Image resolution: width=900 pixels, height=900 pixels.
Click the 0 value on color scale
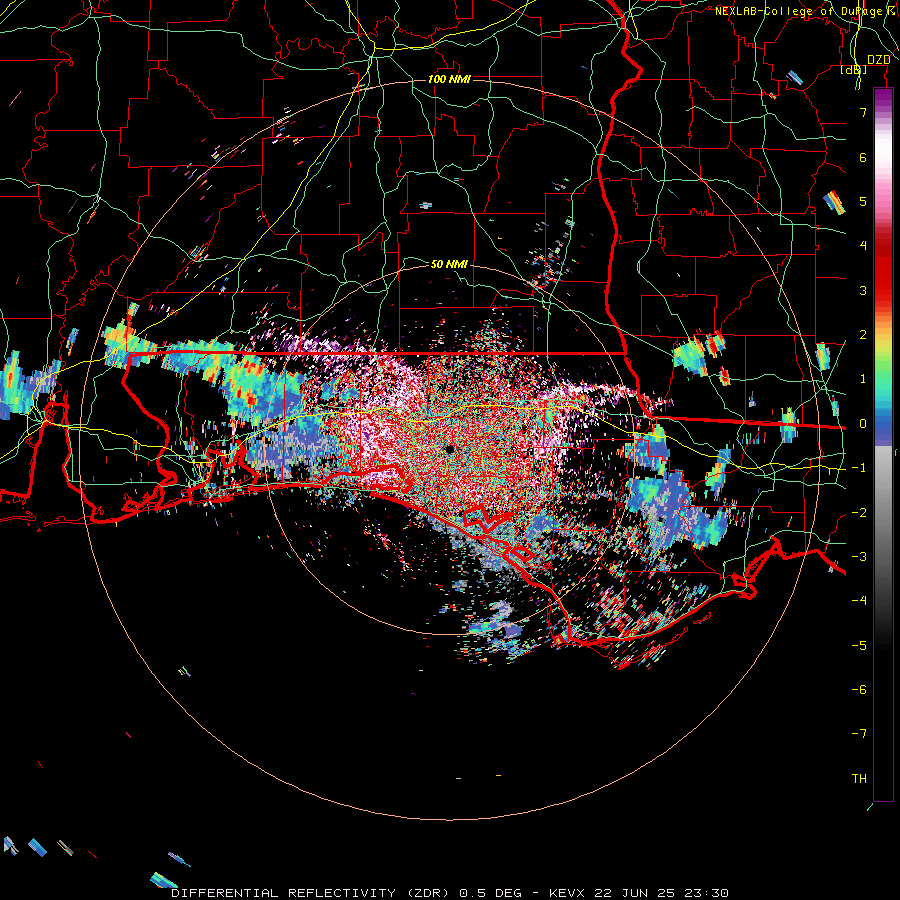click(x=863, y=424)
